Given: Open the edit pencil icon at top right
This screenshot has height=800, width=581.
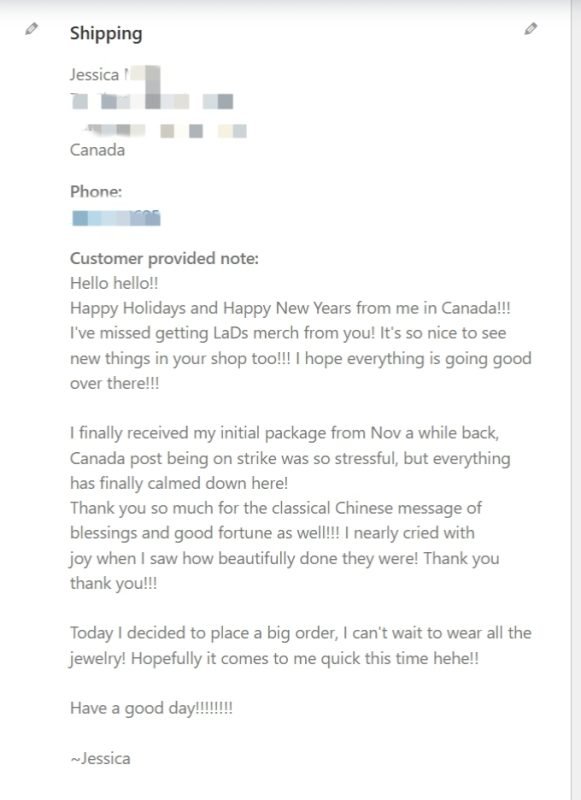Looking at the screenshot, I should 531,29.
